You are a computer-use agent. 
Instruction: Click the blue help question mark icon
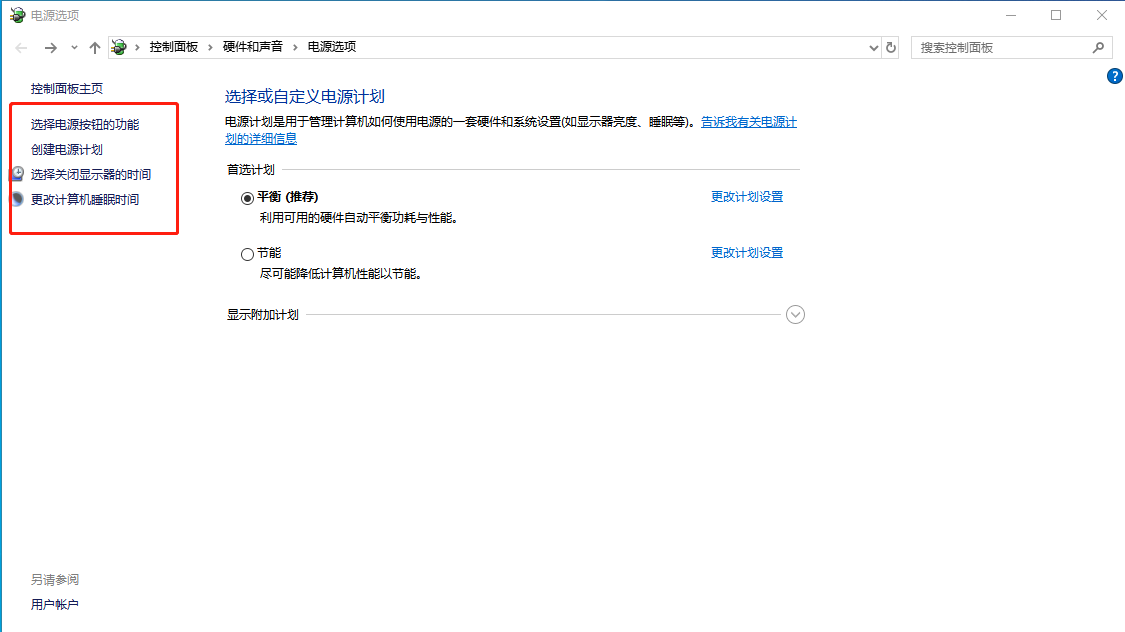pos(1115,75)
